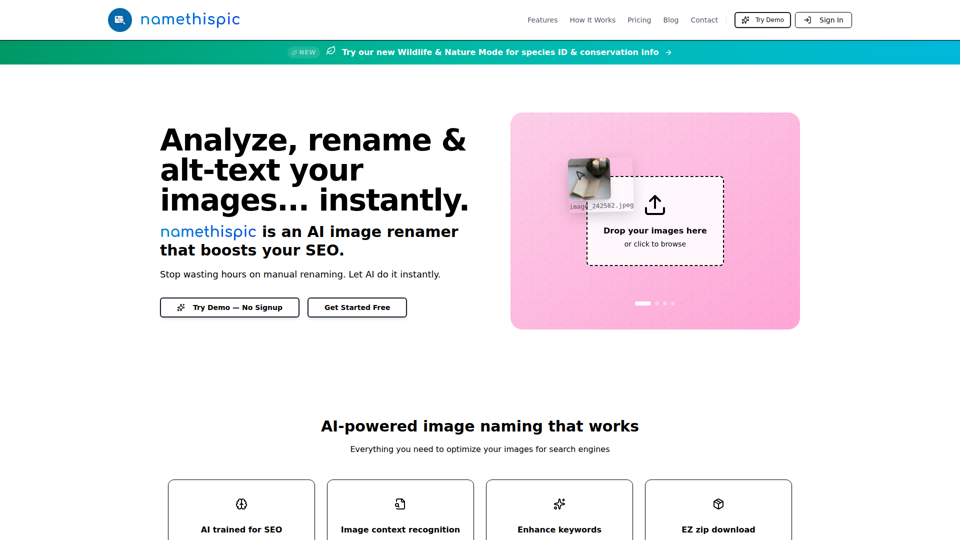
Task: Click AI trained for SEO card title
Action: click(x=241, y=530)
